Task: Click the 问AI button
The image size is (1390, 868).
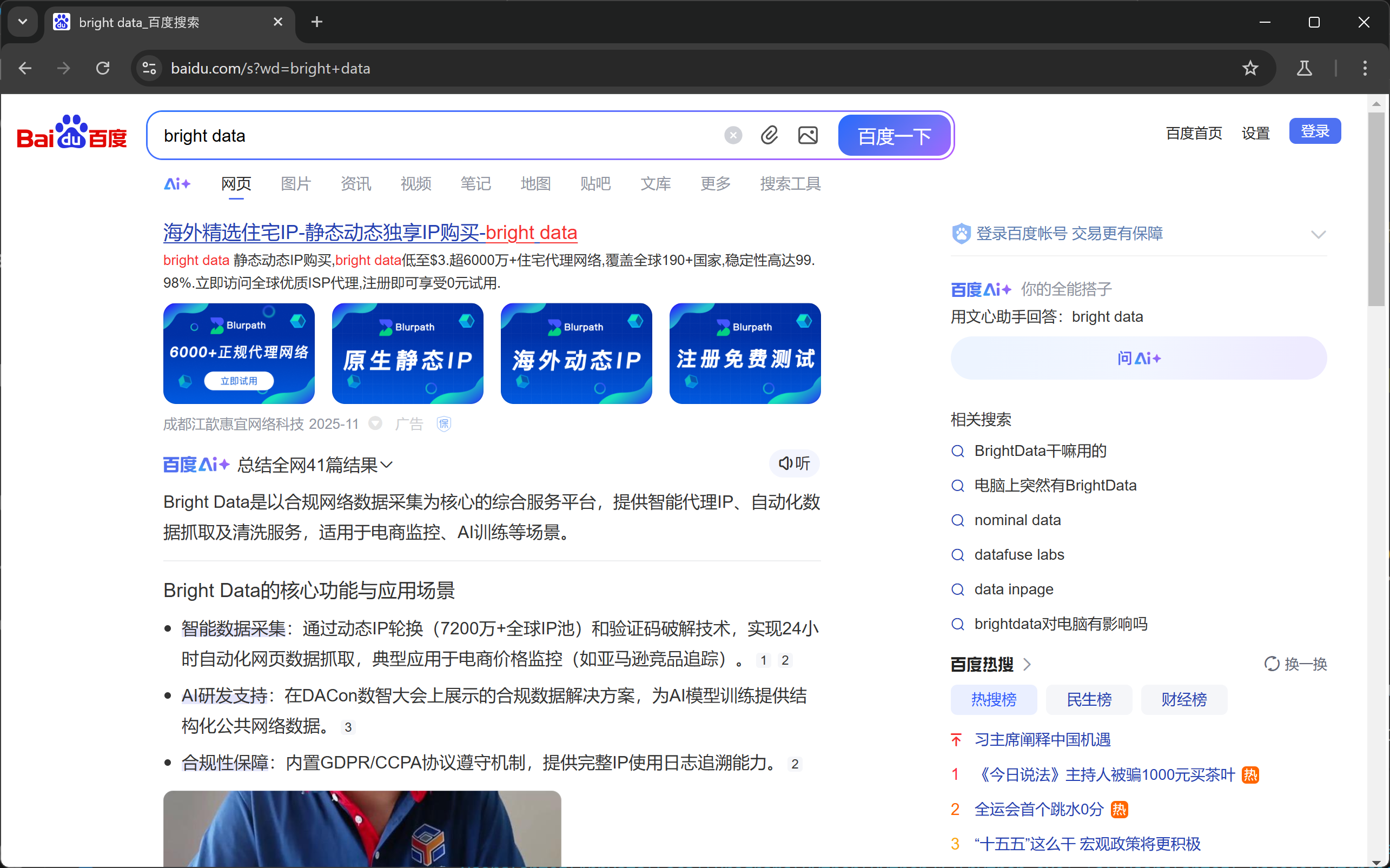Action: 1139,357
